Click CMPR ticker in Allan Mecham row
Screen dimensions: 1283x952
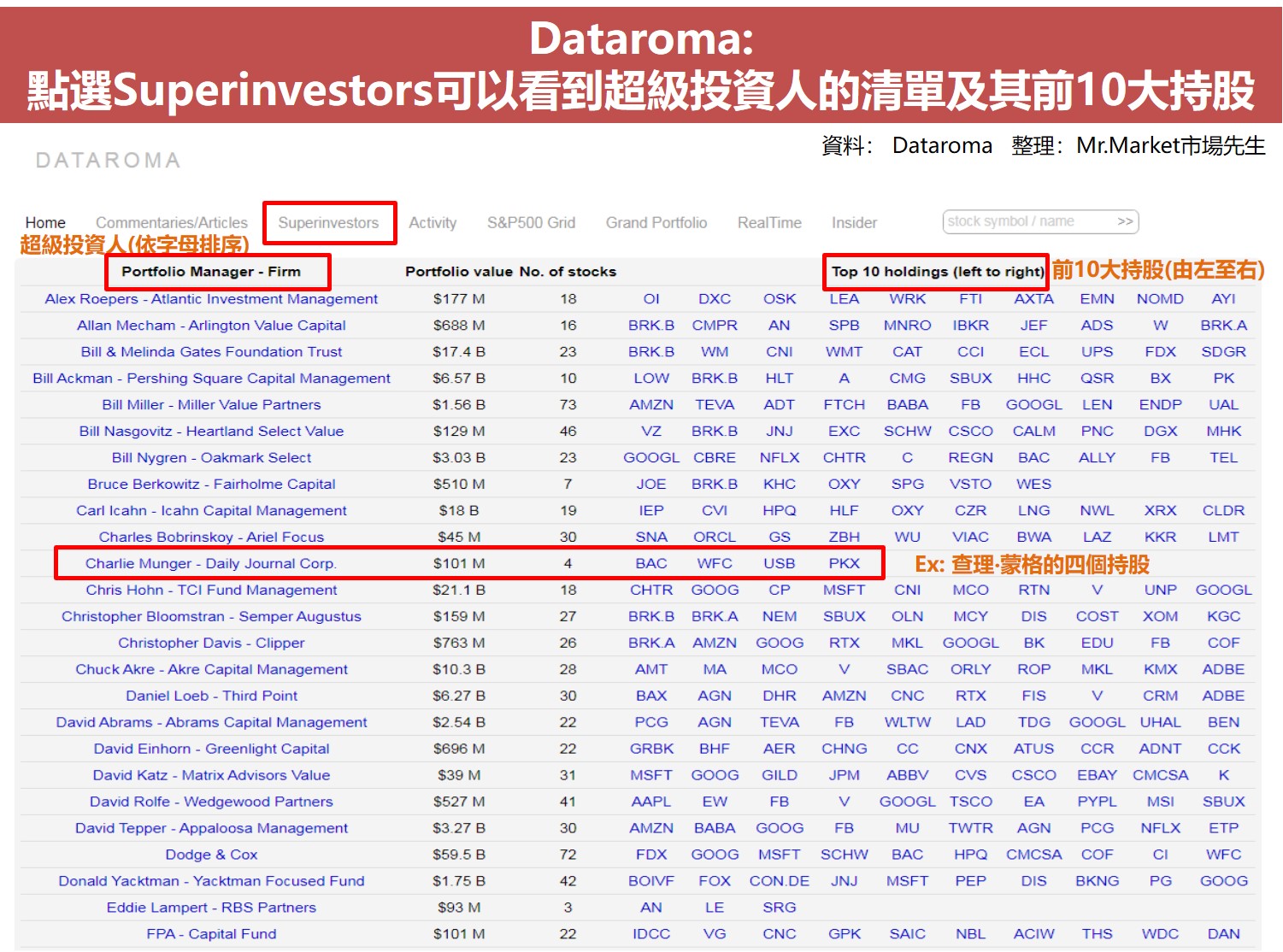click(715, 325)
